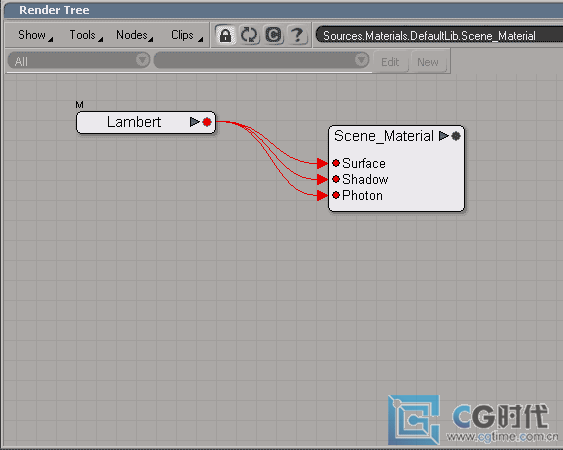Open the Show menu

coord(35,35)
